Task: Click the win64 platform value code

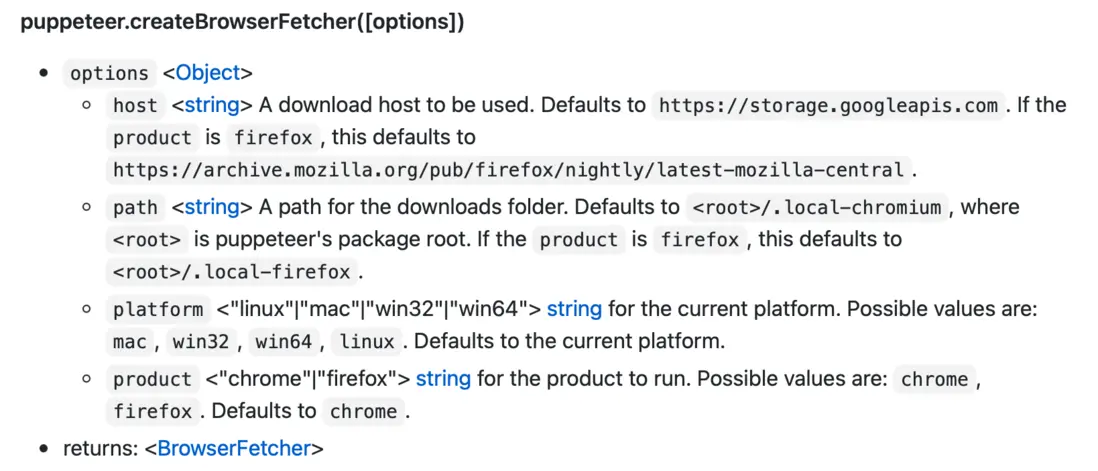Action: pos(284,342)
